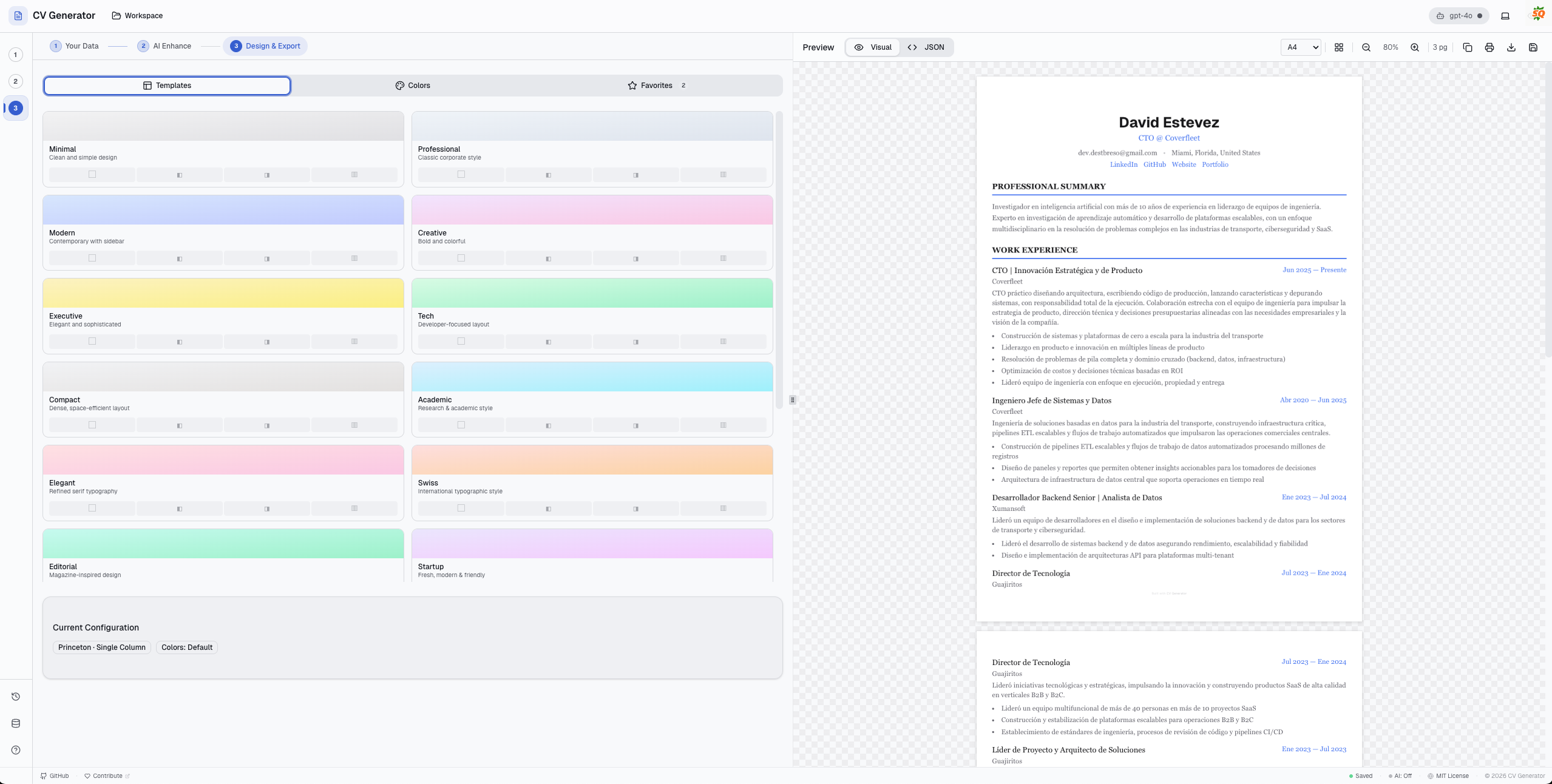The width and height of the screenshot is (1552, 784).
Task: Download the CV document
Action: tap(1511, 47)
